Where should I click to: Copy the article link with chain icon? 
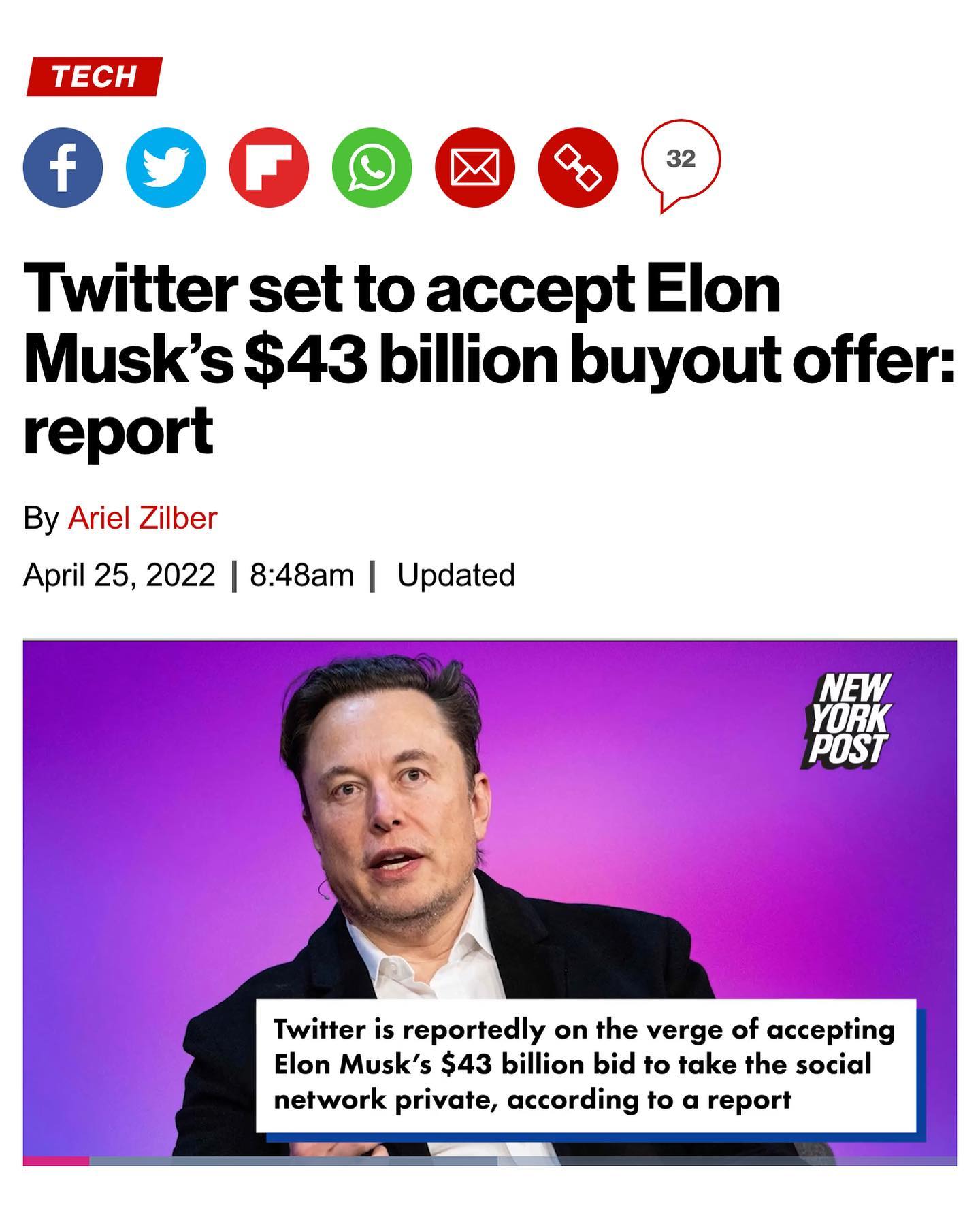click(578, 167)
